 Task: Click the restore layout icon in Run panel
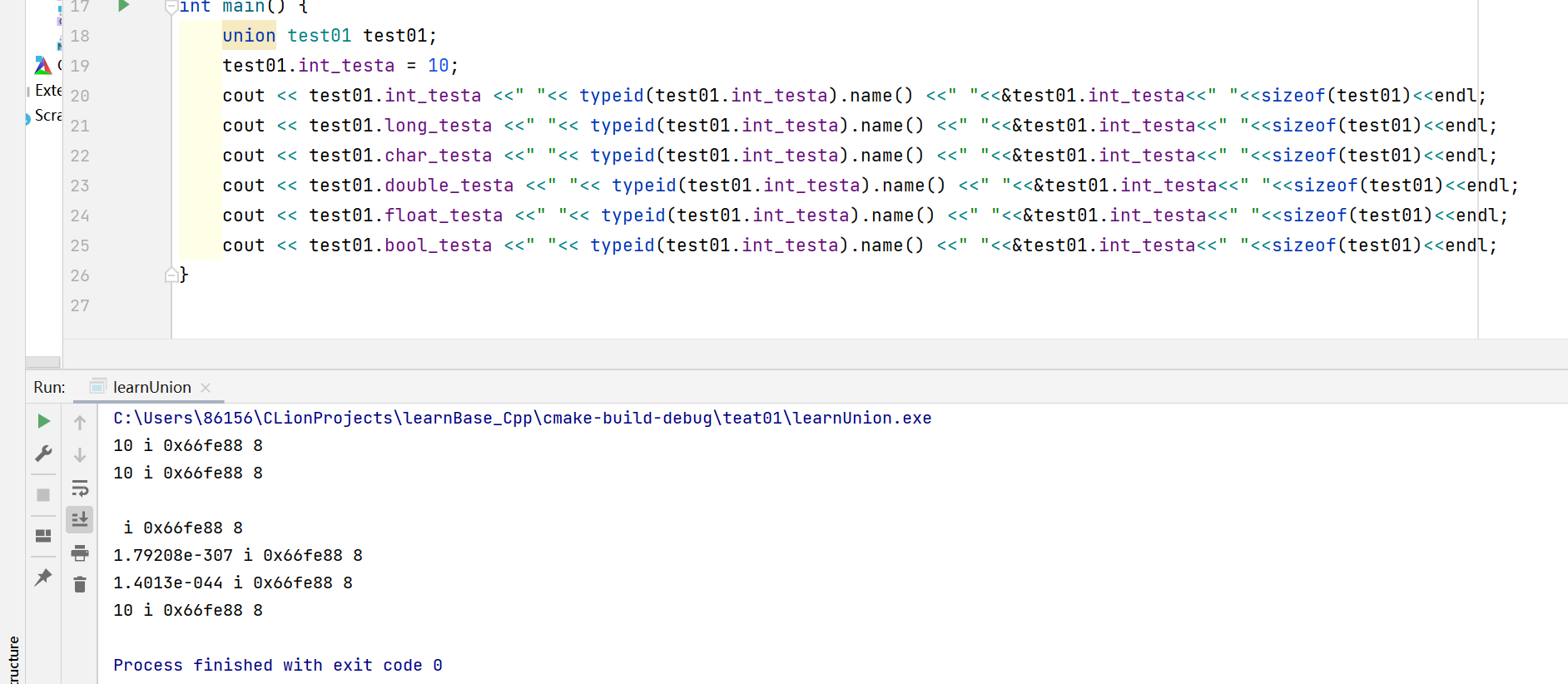pyautogui.click(x=43, y=536)
